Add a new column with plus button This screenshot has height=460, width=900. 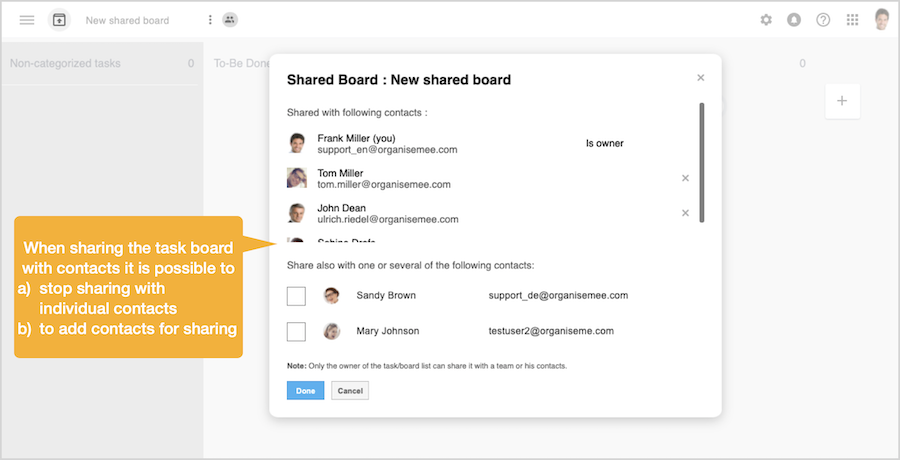tap(842, 101)
